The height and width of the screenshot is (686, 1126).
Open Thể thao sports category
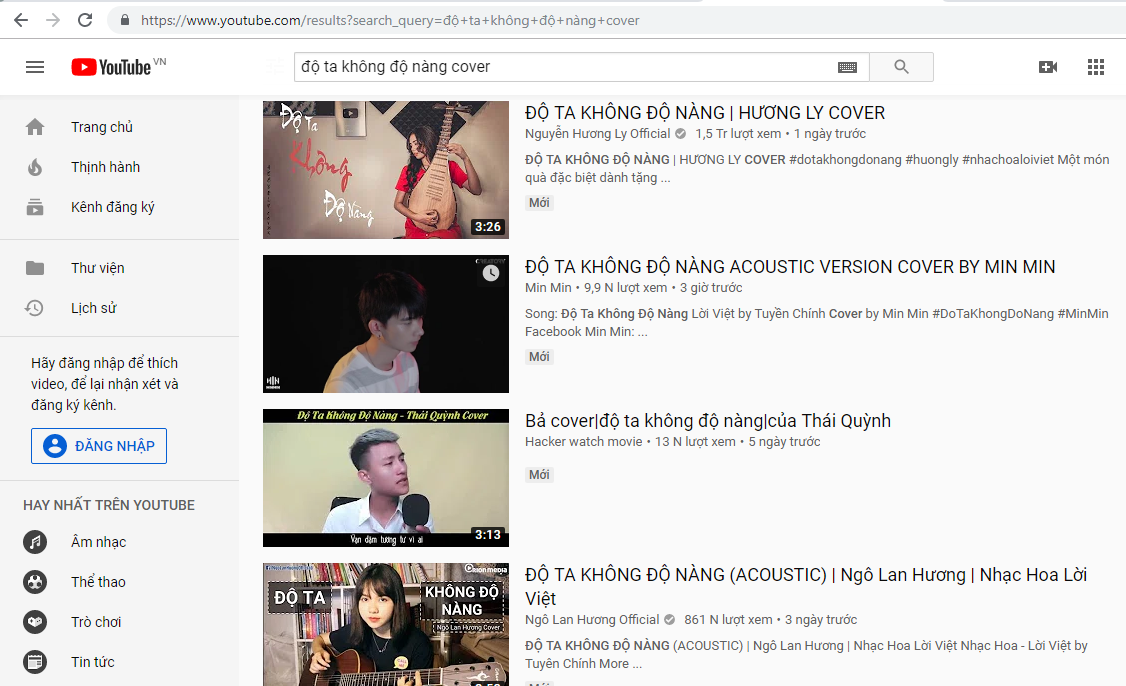tap(98, 583)
